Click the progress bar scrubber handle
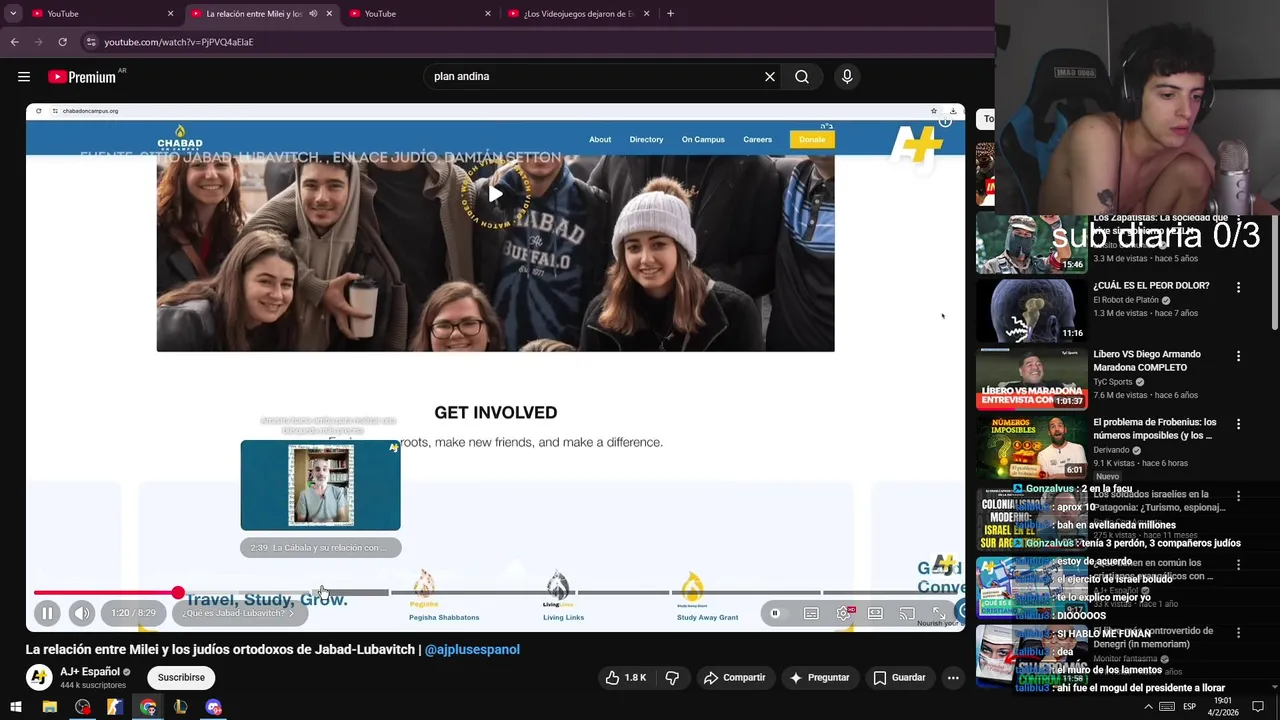Image resolution: width=1280 pixels, height=720 pixels. [178, 593]
